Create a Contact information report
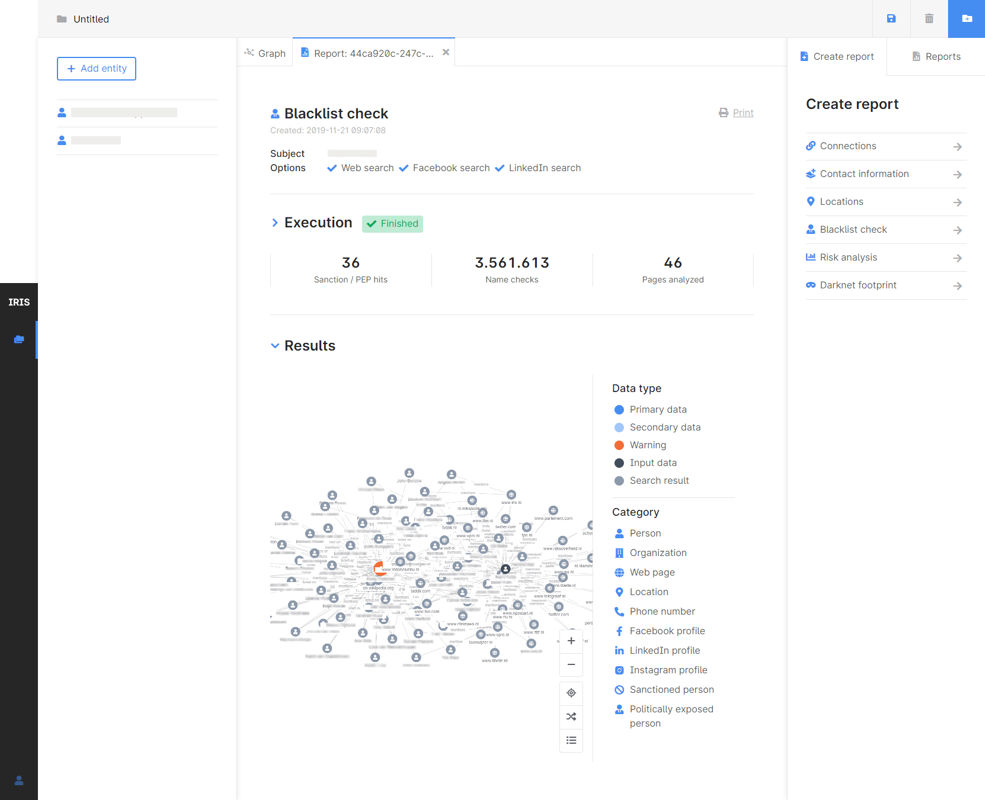 coord(886,174)
